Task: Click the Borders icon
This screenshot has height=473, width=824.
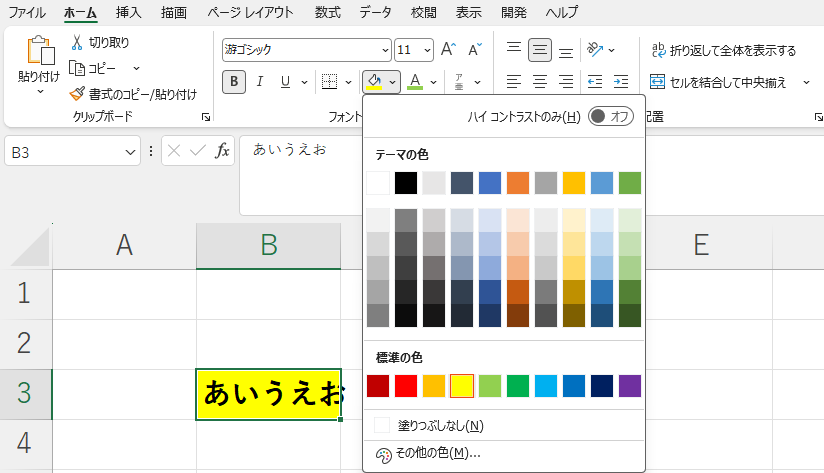Action: pos(329,81)
